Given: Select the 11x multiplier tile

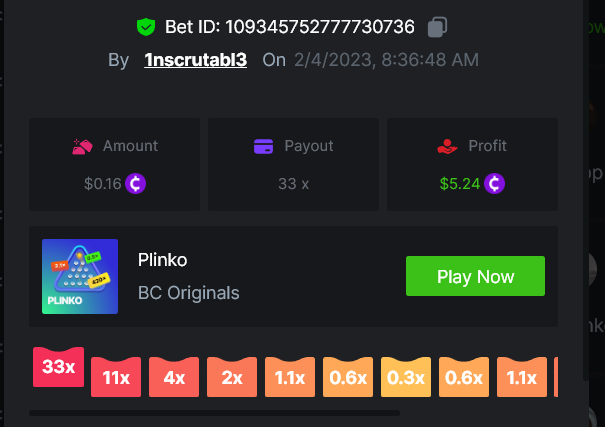Looking at the screenshot, I should (x=116, y=377).
